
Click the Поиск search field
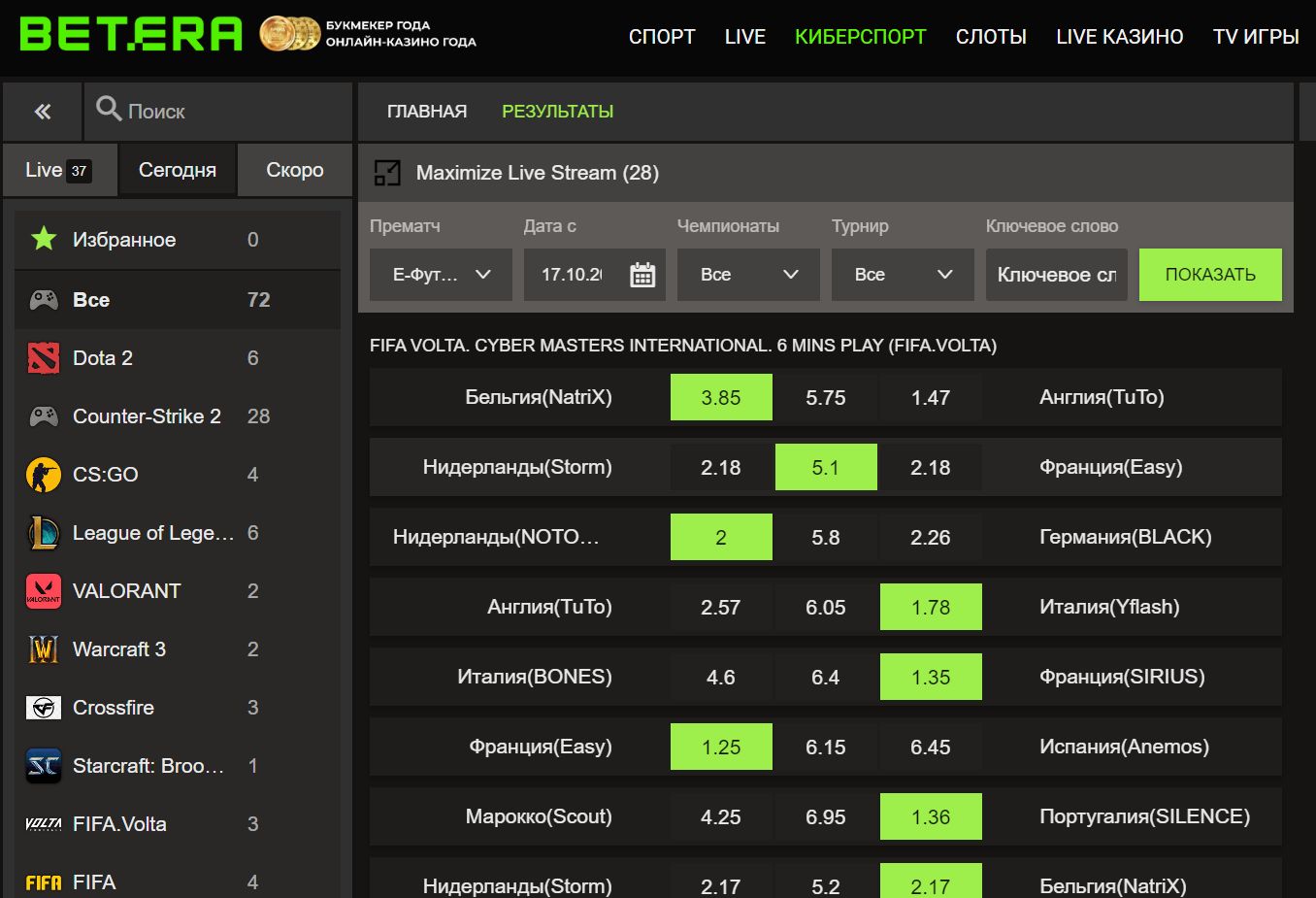click(218, 112)
